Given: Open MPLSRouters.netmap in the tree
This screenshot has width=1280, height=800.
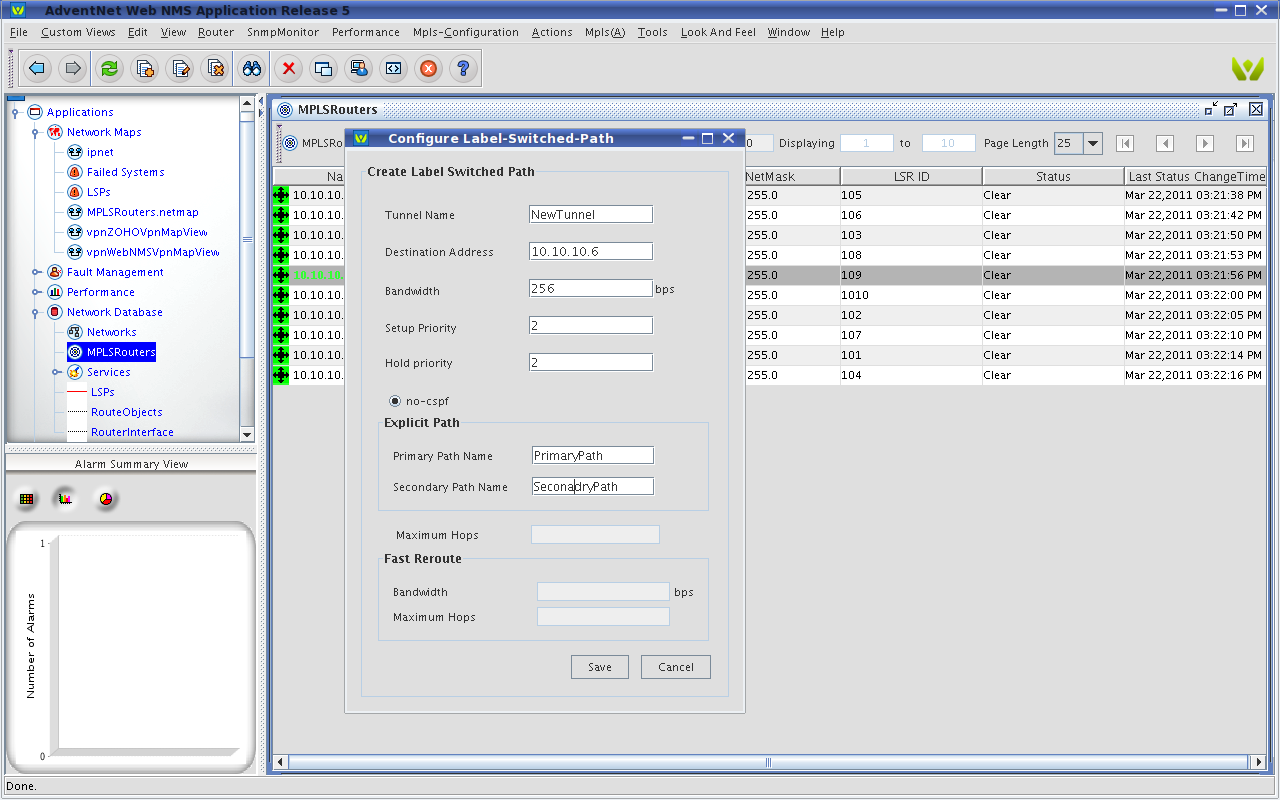Looking at the screenshot, I should coord(143,212).
